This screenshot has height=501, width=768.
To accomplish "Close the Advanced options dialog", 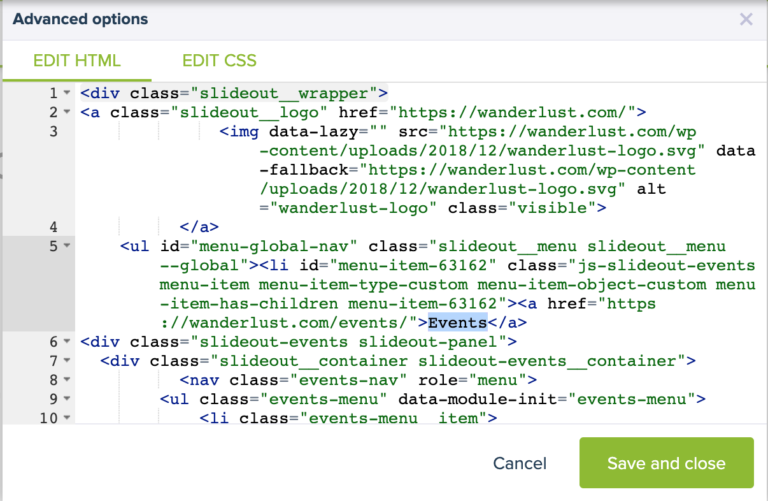I will click(x=746, y=19).
